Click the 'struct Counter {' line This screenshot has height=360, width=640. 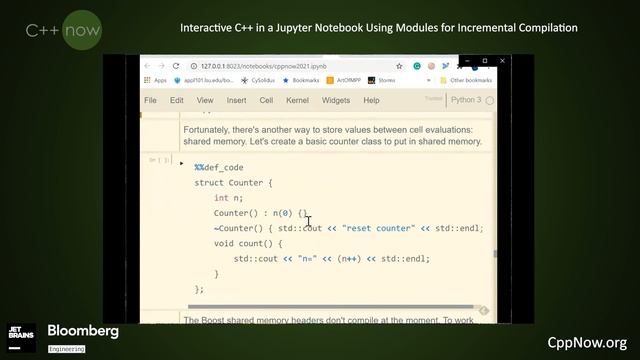pos(233,183)
